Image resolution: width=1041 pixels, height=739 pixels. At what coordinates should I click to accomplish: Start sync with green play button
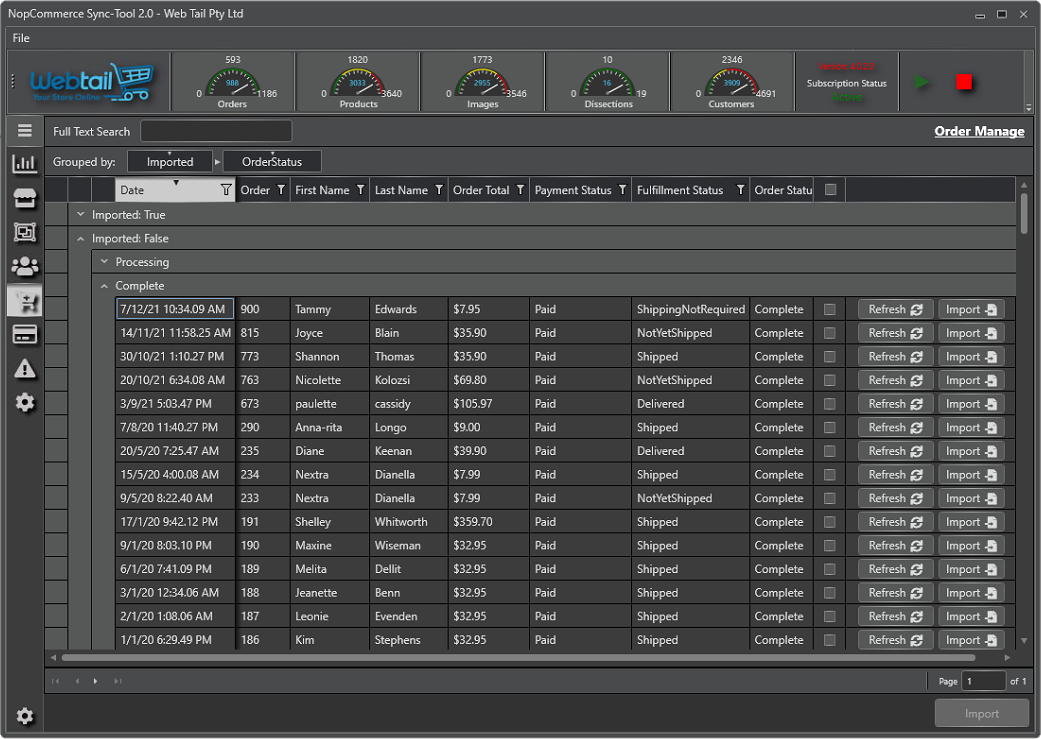921,82
